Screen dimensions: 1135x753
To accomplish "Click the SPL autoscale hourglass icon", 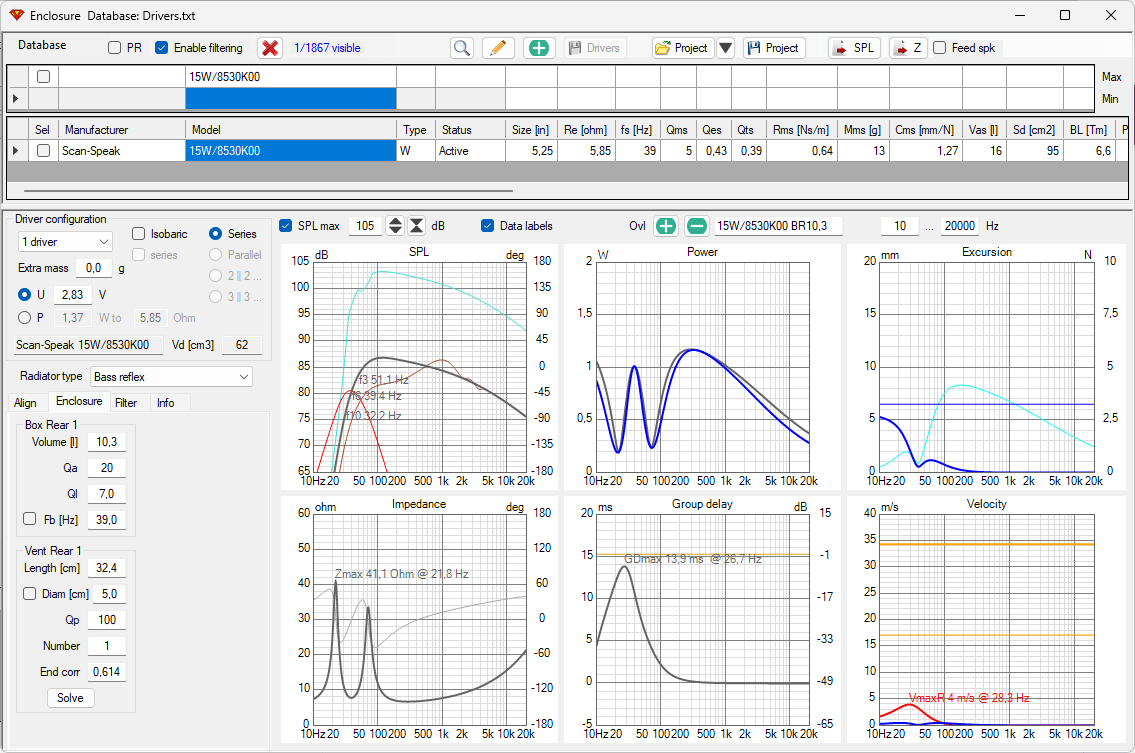I will pyautogui.click(x=417, y=225).
